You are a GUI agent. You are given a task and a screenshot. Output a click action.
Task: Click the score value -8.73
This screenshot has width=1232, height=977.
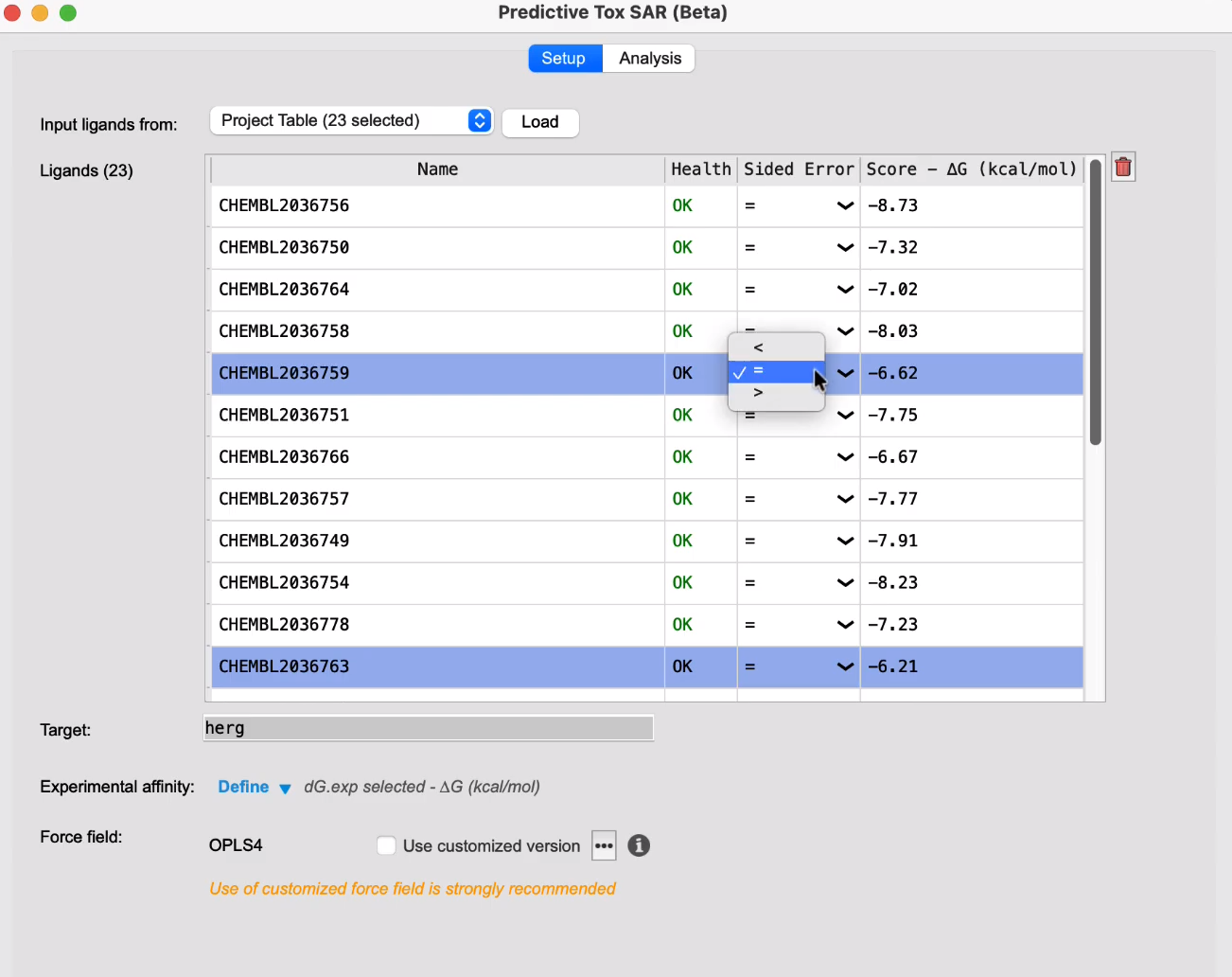(892, 205)
